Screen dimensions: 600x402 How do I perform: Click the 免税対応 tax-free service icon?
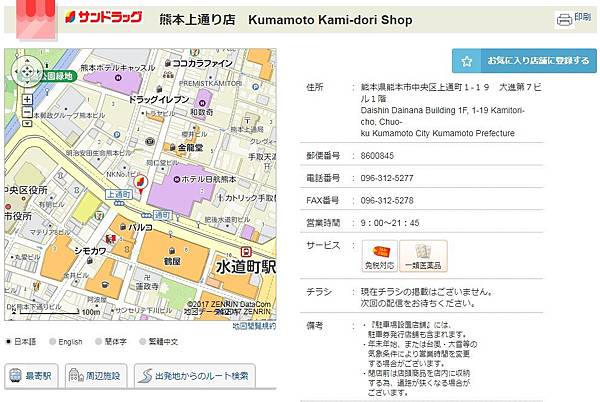pyautogui.click(x=380, y=256)
